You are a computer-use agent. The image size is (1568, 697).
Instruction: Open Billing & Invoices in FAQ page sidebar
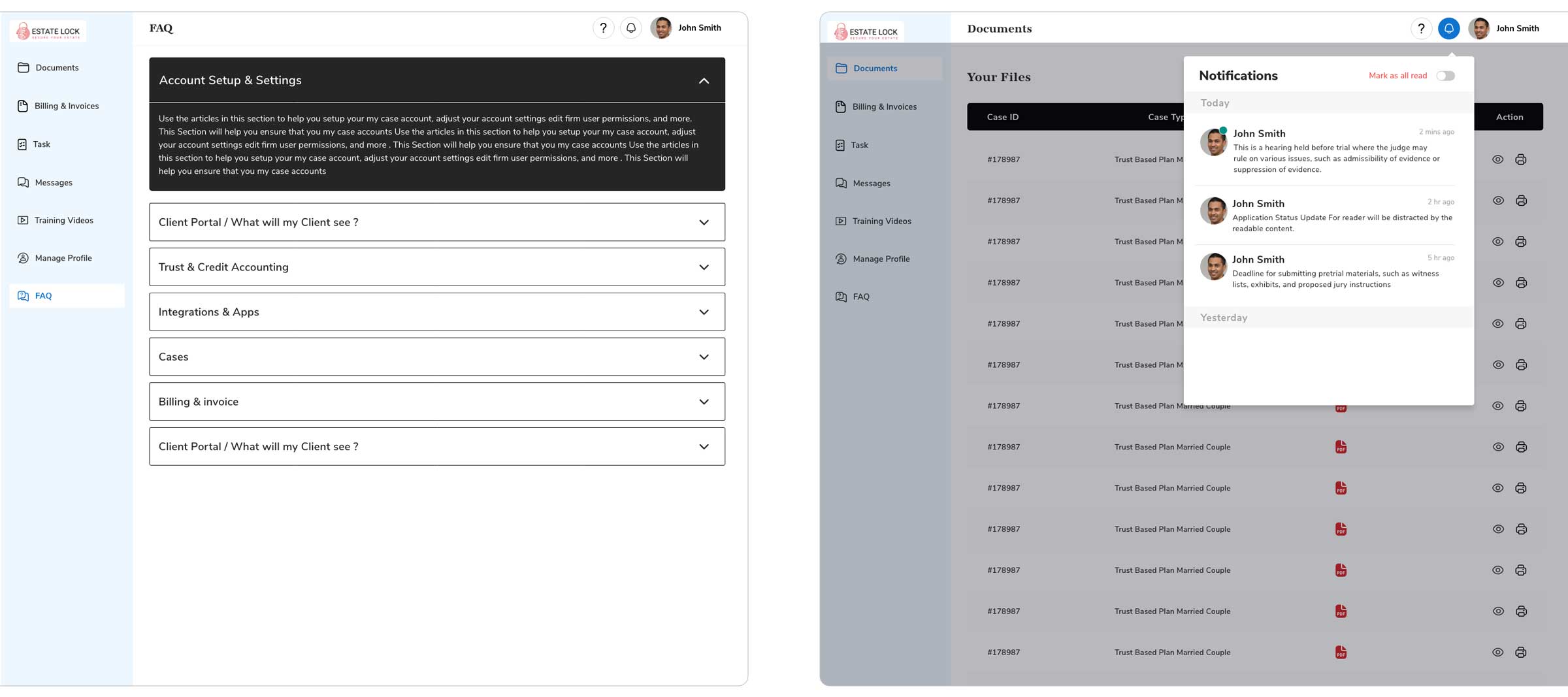(x=67, y=106)
